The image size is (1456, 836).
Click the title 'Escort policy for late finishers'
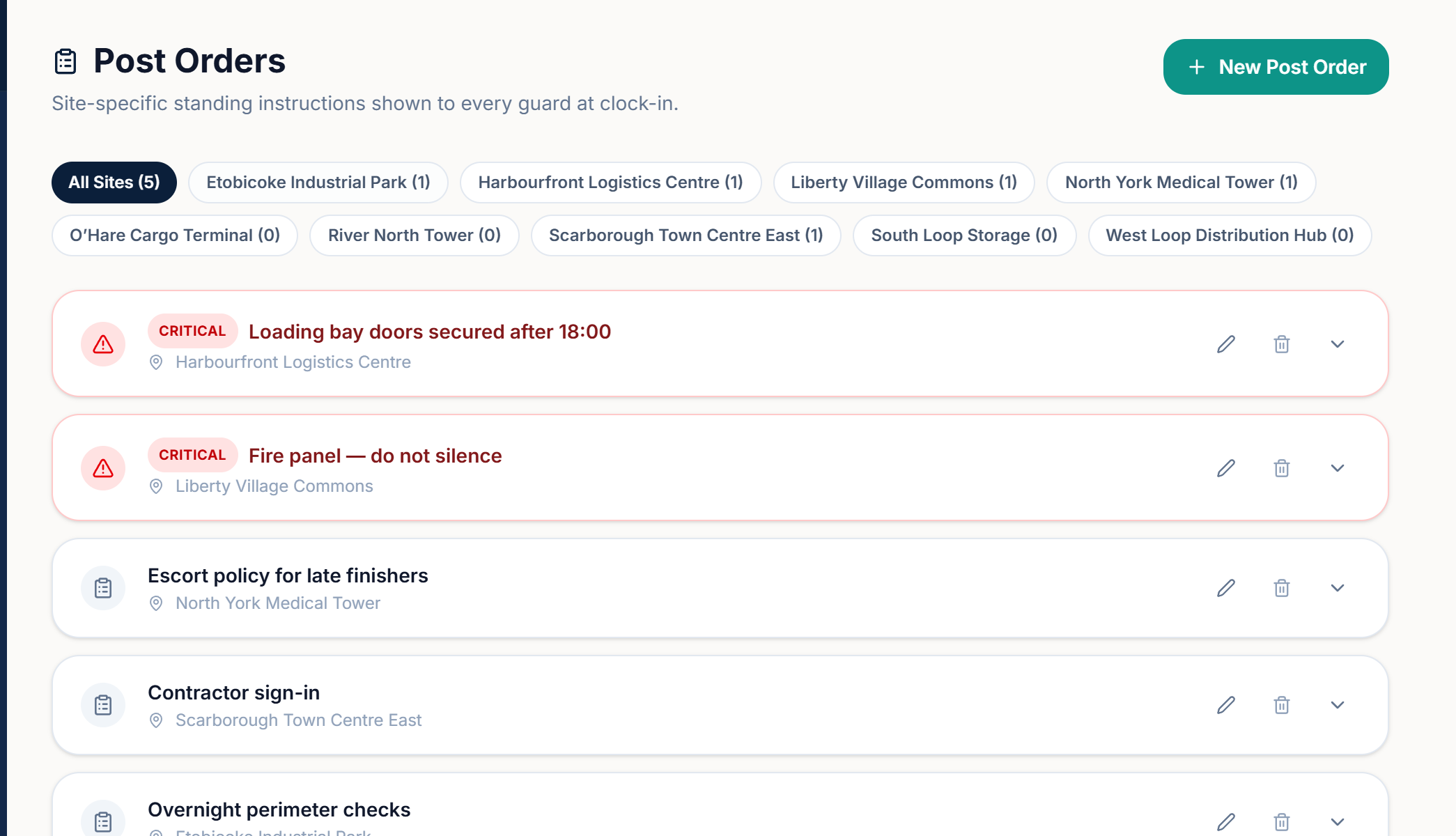pyautogui.click(x=288, y=575)
